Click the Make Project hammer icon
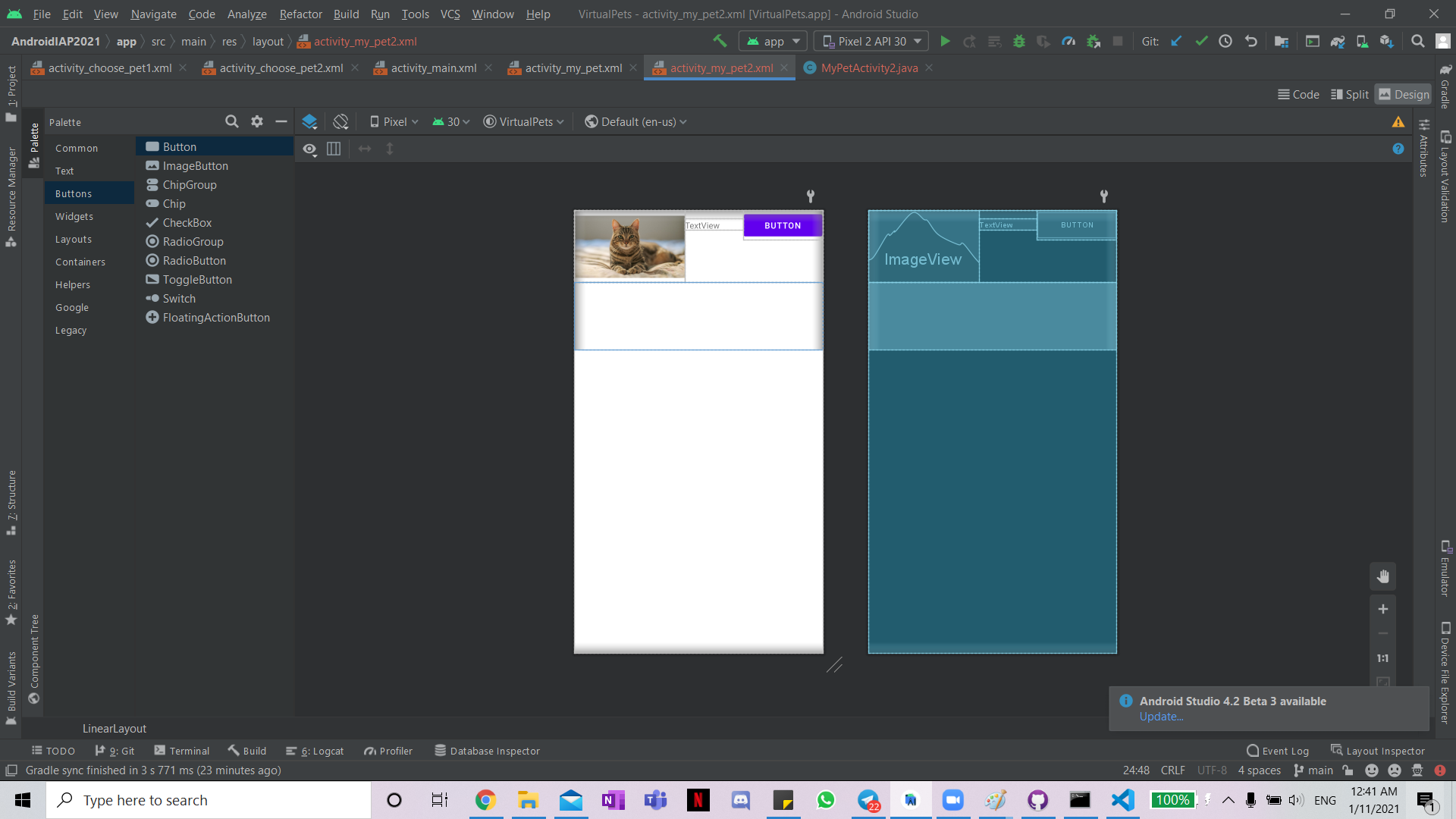This screenshot has width=1456, height=819. point(719,42)
